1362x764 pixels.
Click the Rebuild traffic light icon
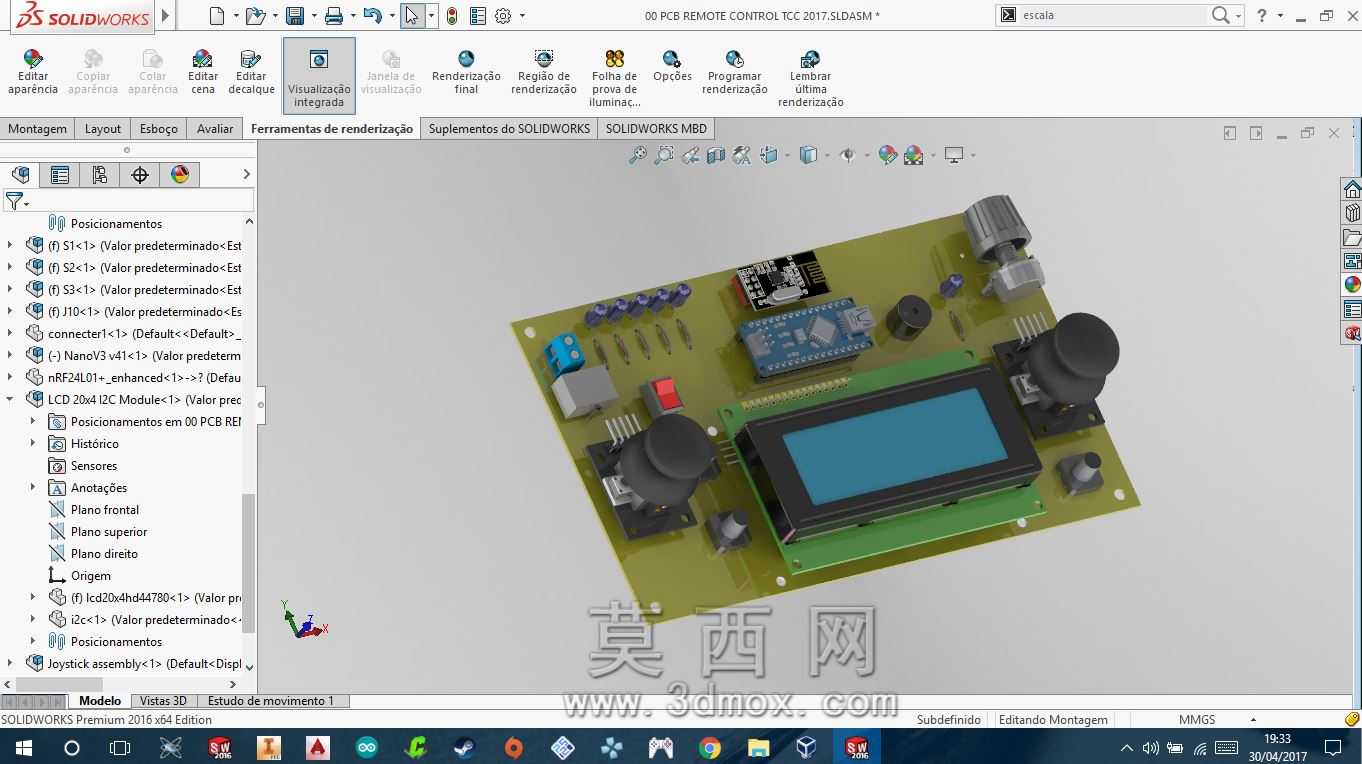pyautogui.click(x=452, y=15)
